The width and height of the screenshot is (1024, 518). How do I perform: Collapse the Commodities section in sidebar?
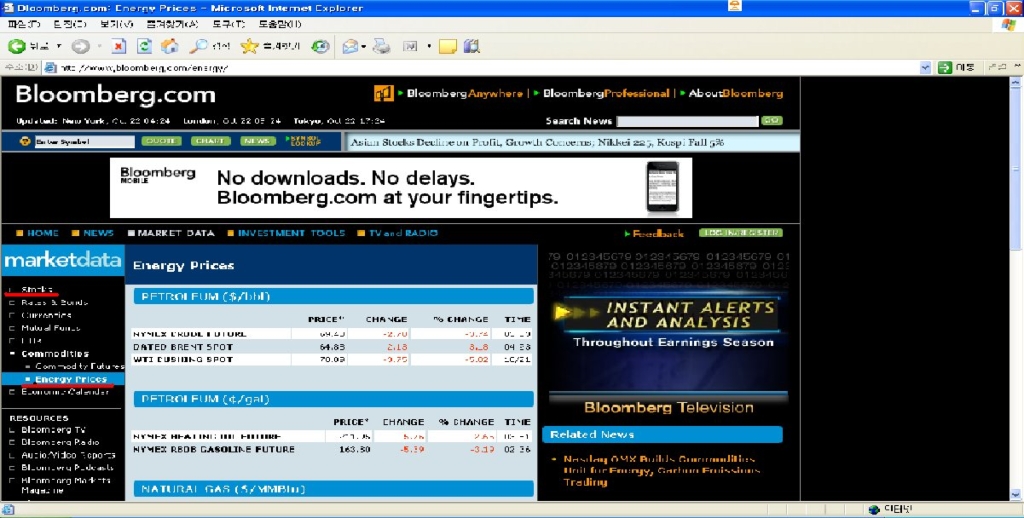12,354
